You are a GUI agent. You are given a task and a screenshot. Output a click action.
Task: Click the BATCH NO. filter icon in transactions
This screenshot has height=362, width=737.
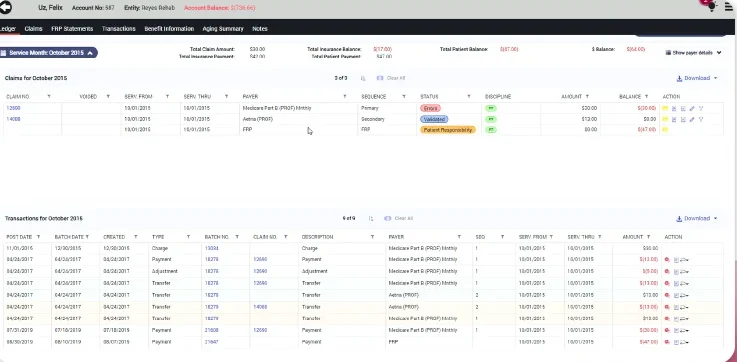click(x=237, y=237)
